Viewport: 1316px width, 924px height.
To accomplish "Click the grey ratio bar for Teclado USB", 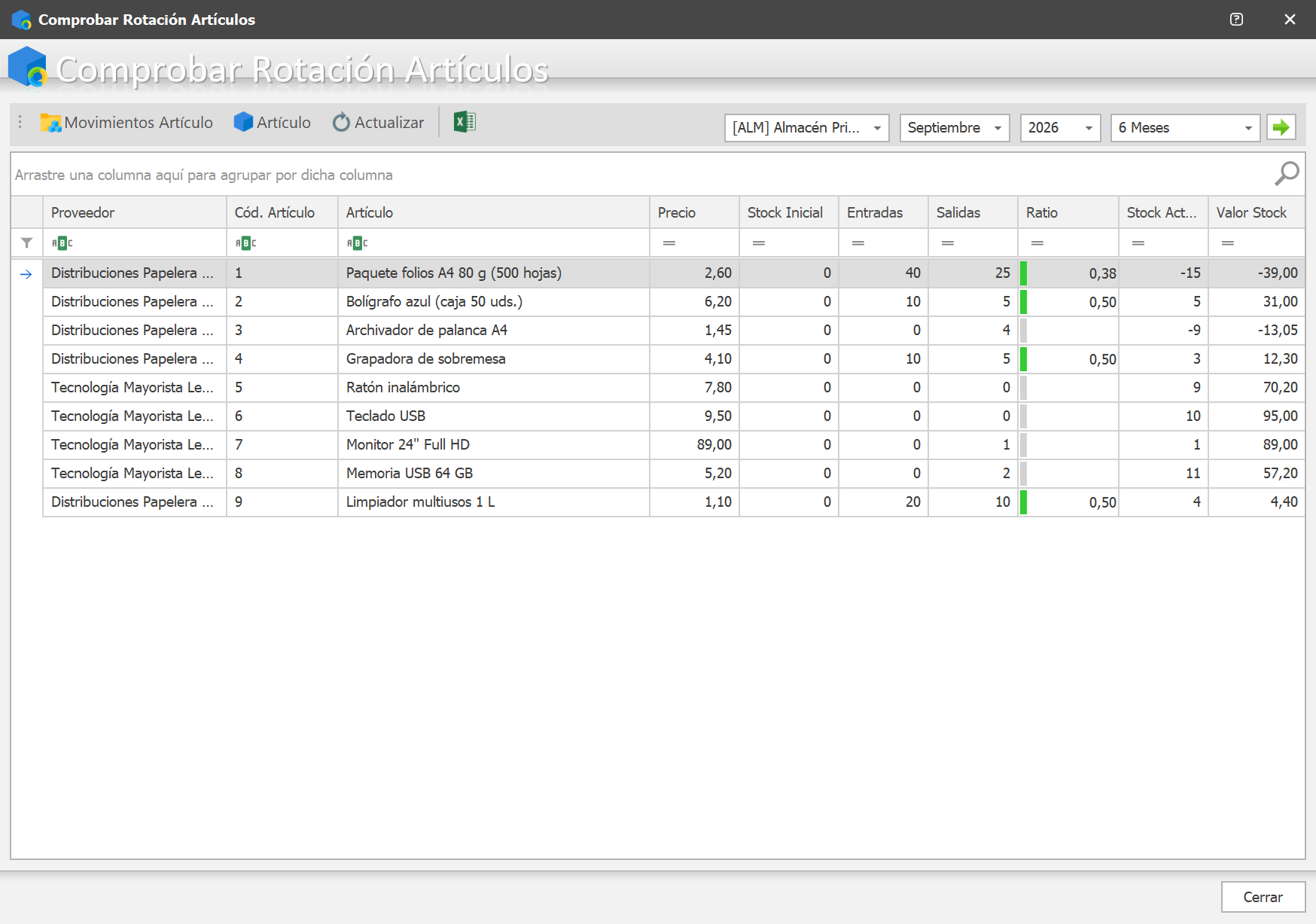I will pyautogui.click(x=1023, y=416).
